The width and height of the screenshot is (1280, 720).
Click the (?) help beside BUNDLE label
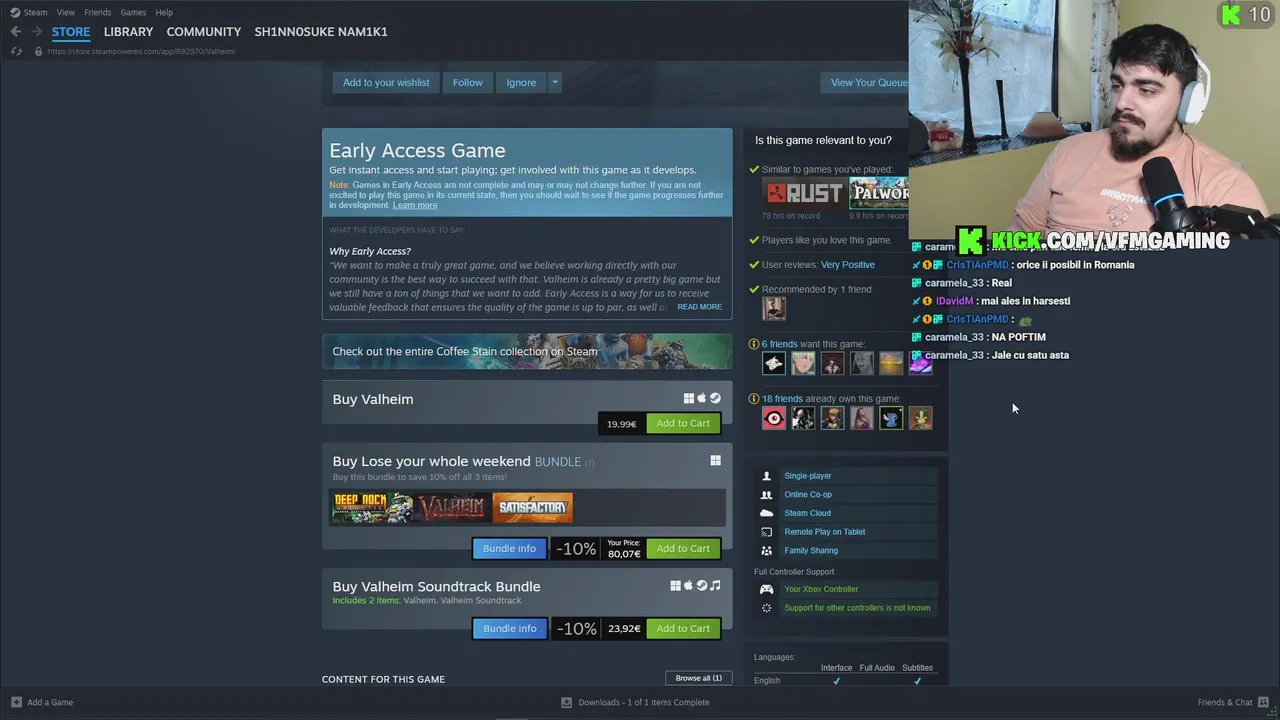(589, 462)
